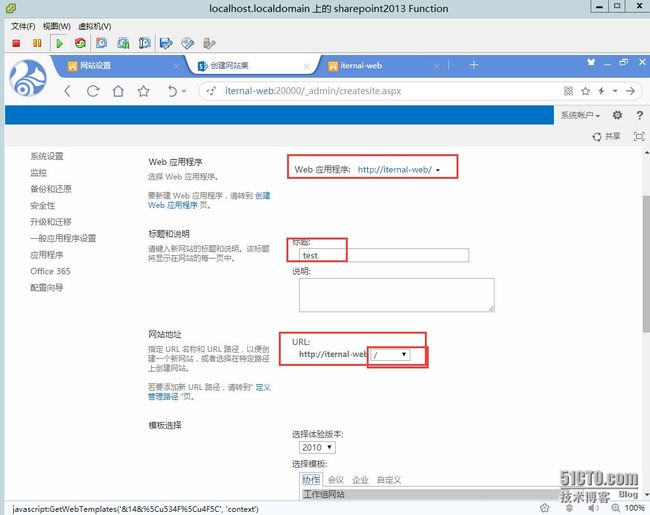This screenshot has width=650, height=515.
Task: Click the red stop VM icon
Action: 16,43
